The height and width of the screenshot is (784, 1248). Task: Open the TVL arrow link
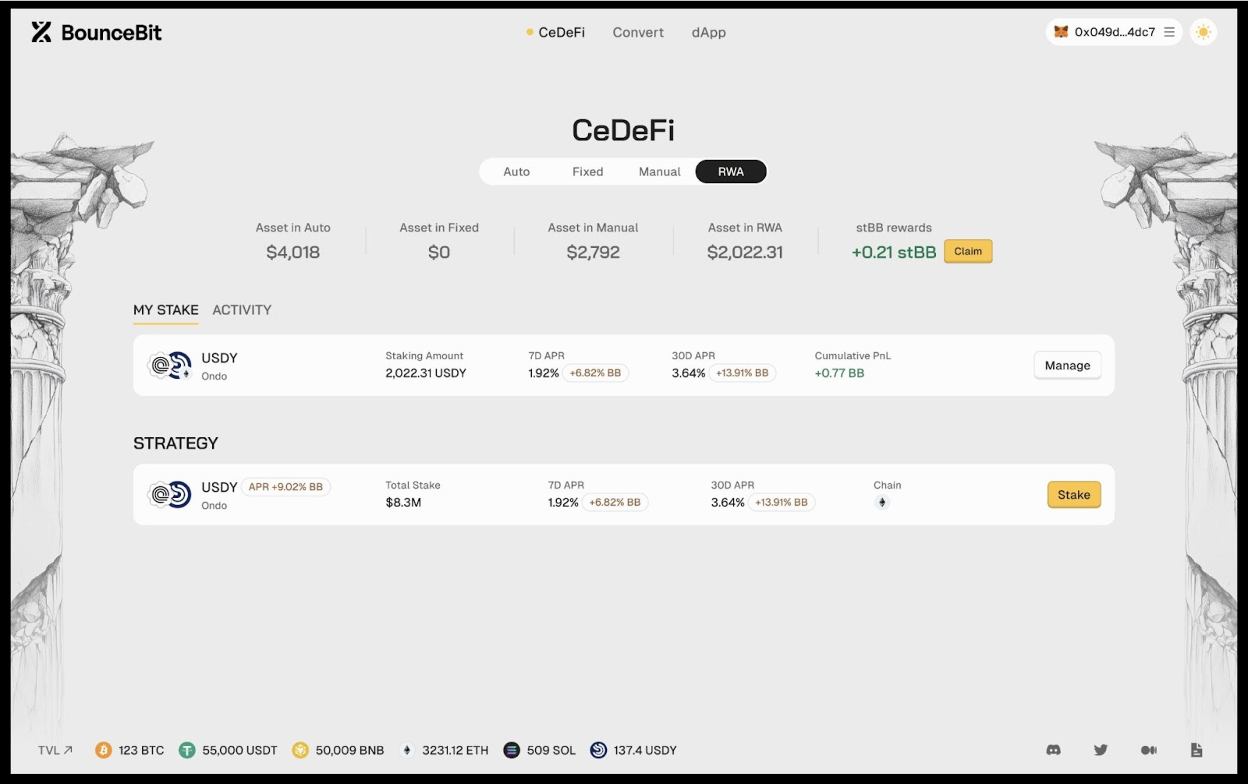(55, 750)
